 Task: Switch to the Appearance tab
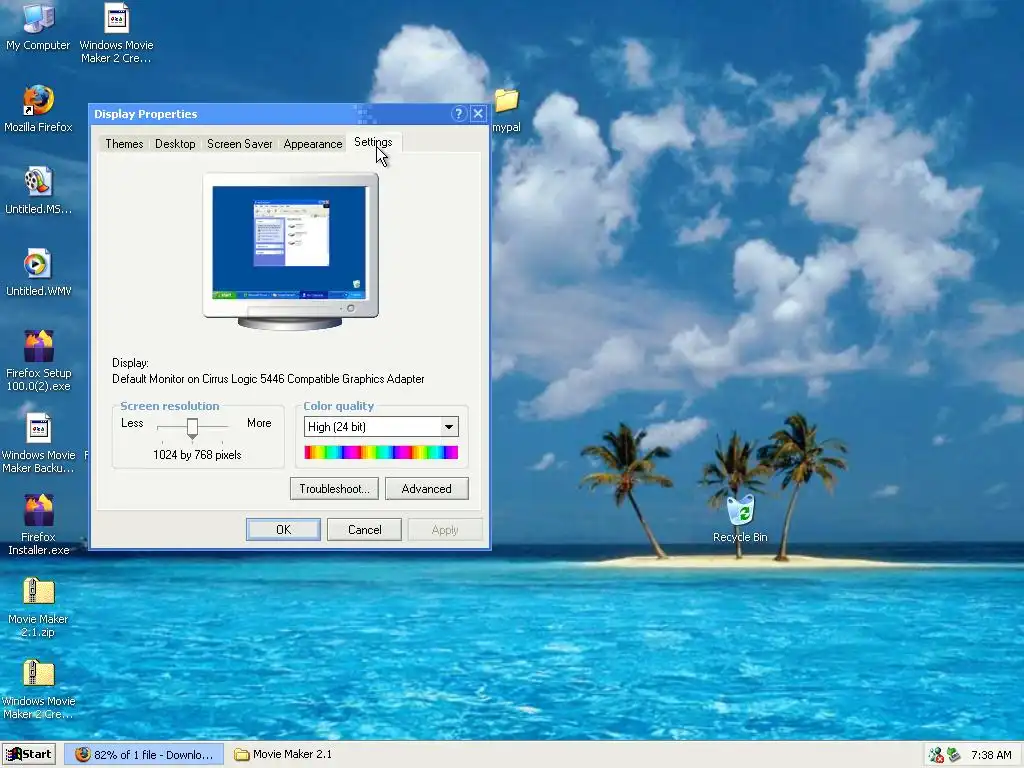pos(313,144)
